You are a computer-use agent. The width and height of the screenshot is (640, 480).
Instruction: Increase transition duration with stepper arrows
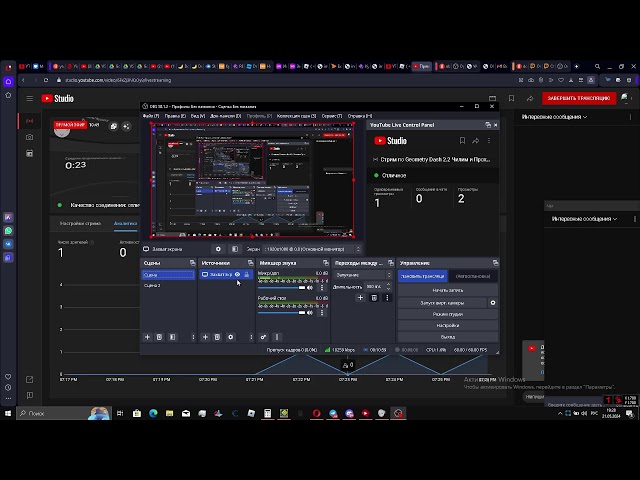click(388, 285)
